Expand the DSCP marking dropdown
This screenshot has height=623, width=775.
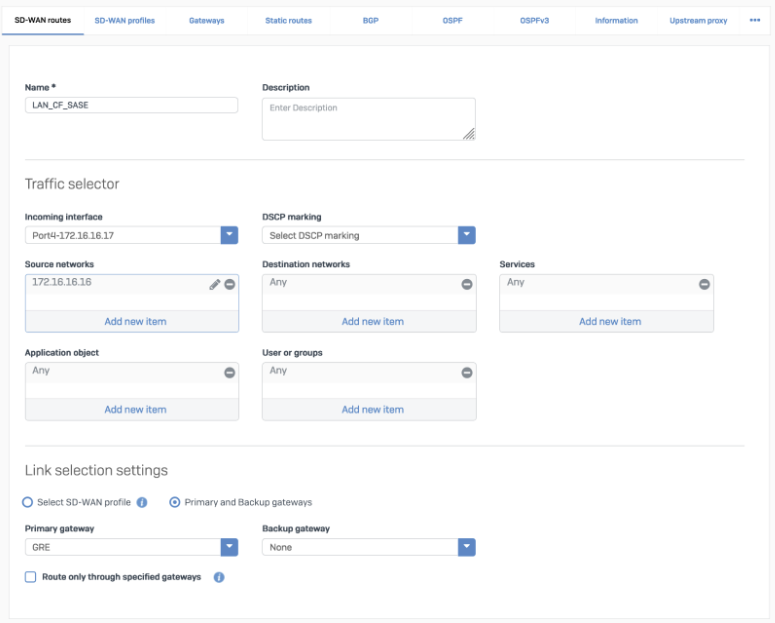pyautogui.click(x=467, y=235)
